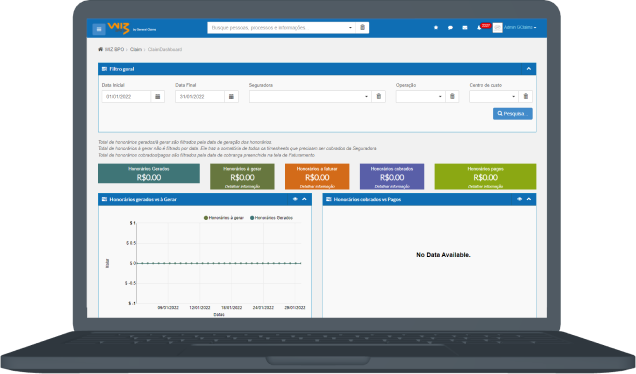Image resolution: width=636 pixels, height=374 pixels.
Task: Open the Operação dropdown
Action: 421,97
